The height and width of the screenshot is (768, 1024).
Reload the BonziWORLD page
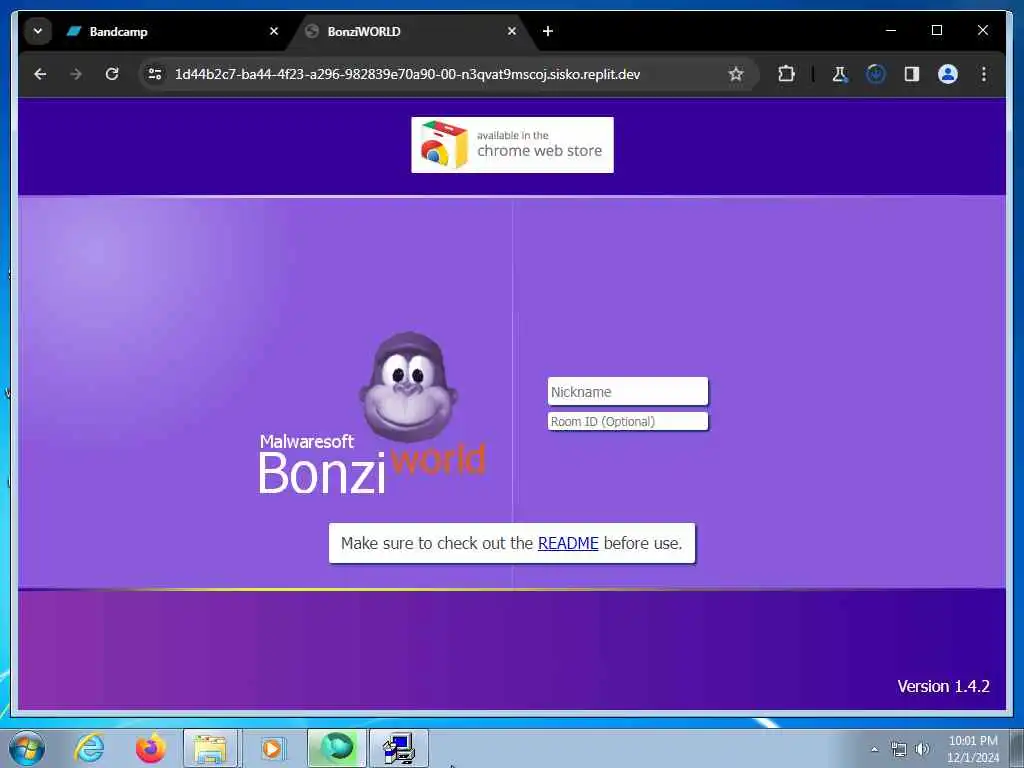pos(112,74)
